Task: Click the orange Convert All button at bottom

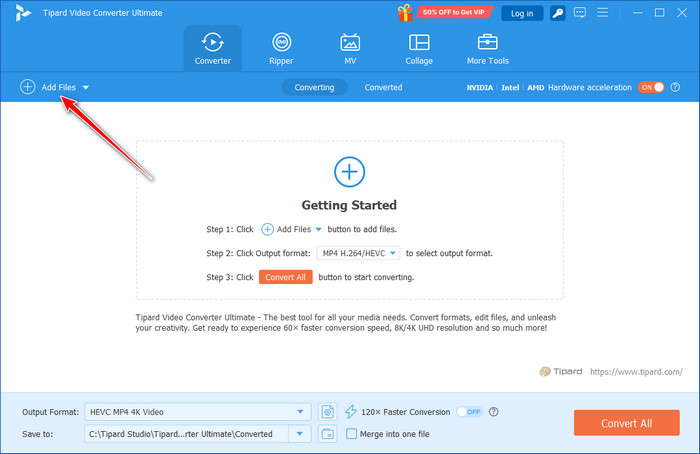Action: (x=626, y=423)
